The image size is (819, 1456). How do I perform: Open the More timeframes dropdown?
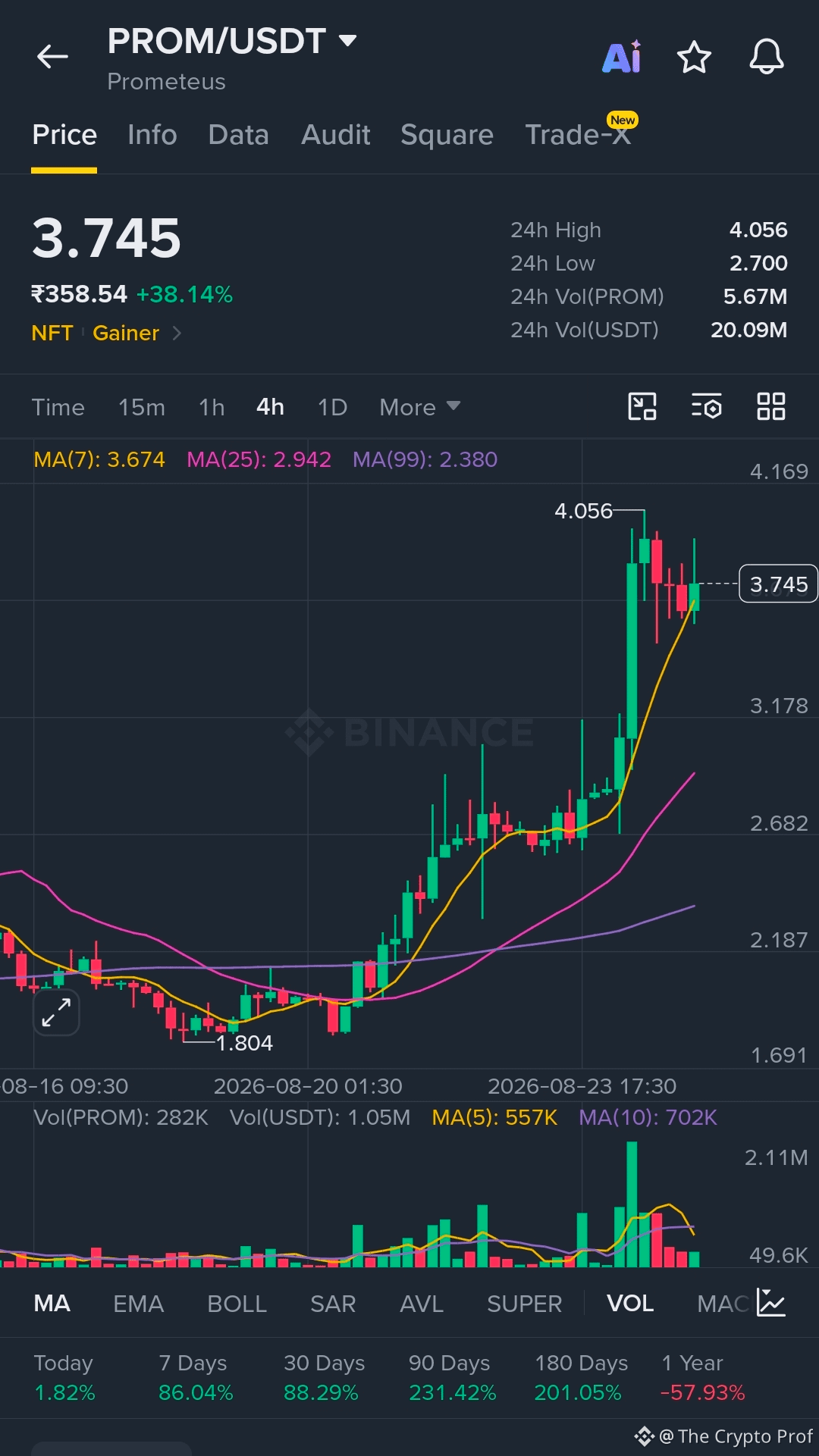tap(420, 407)
